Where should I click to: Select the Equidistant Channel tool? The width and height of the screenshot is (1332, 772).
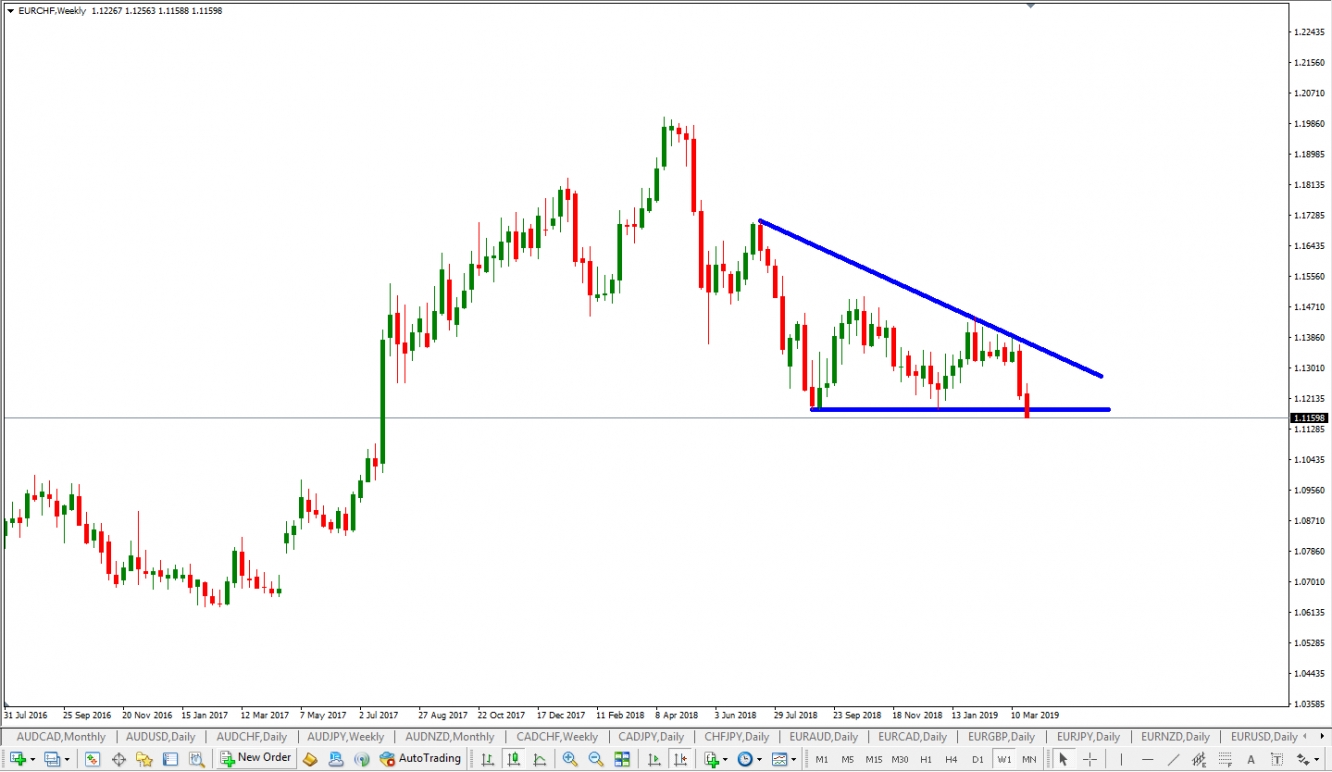[1199, 759]
